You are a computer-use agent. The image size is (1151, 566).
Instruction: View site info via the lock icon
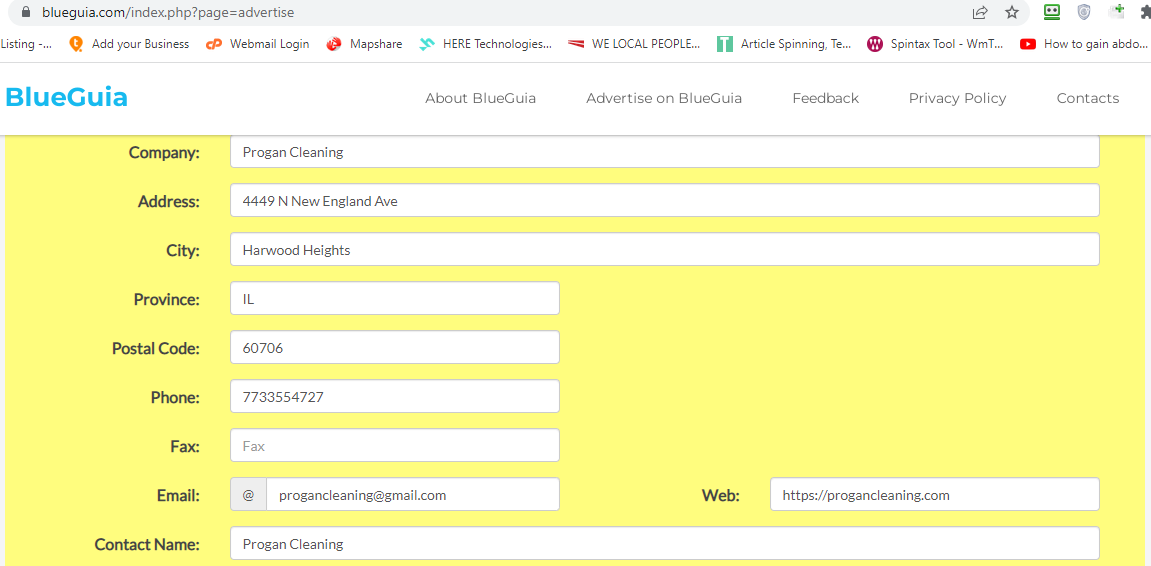pos(27,12)
